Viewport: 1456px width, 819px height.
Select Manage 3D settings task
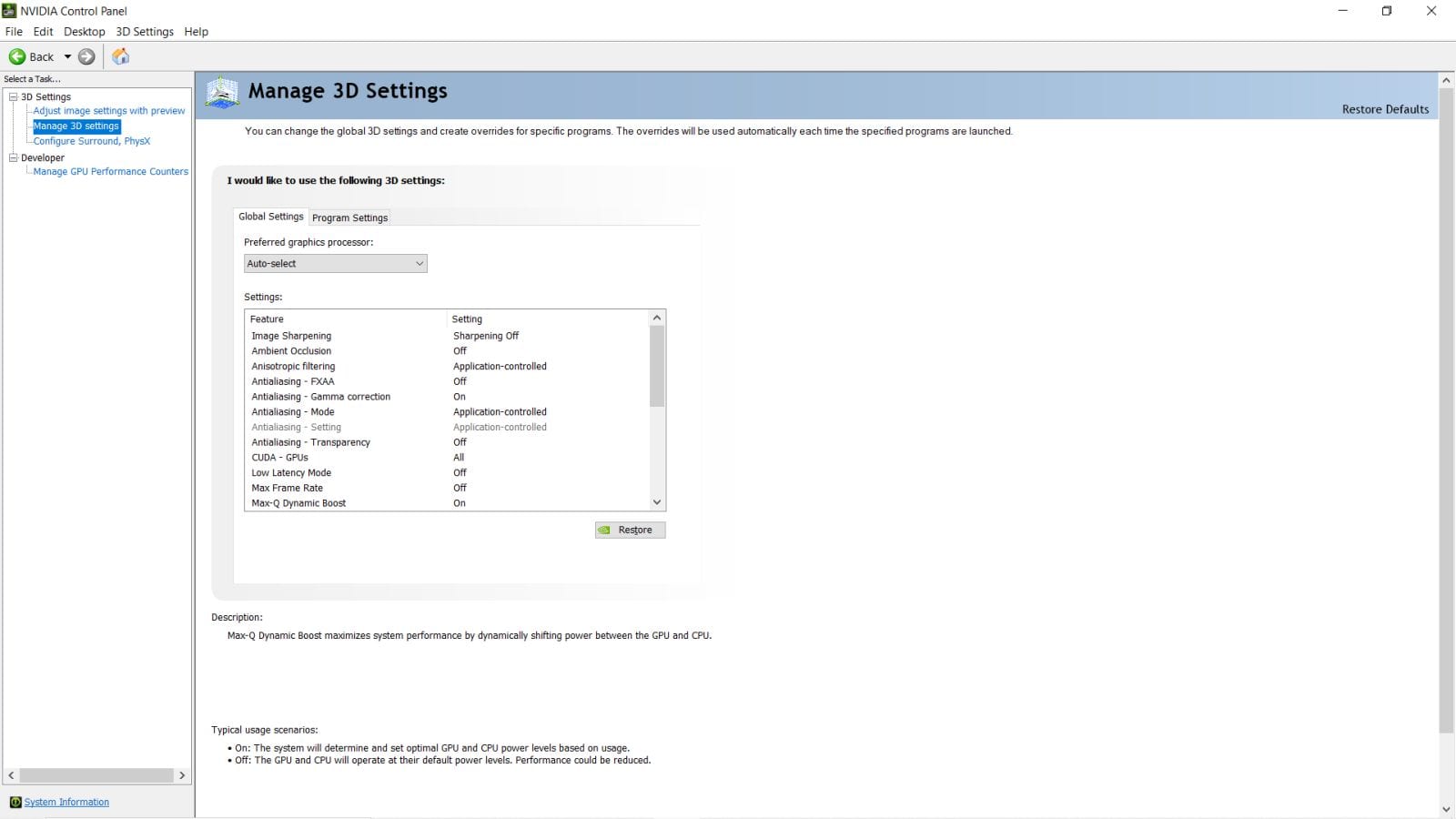click(76, 126)
